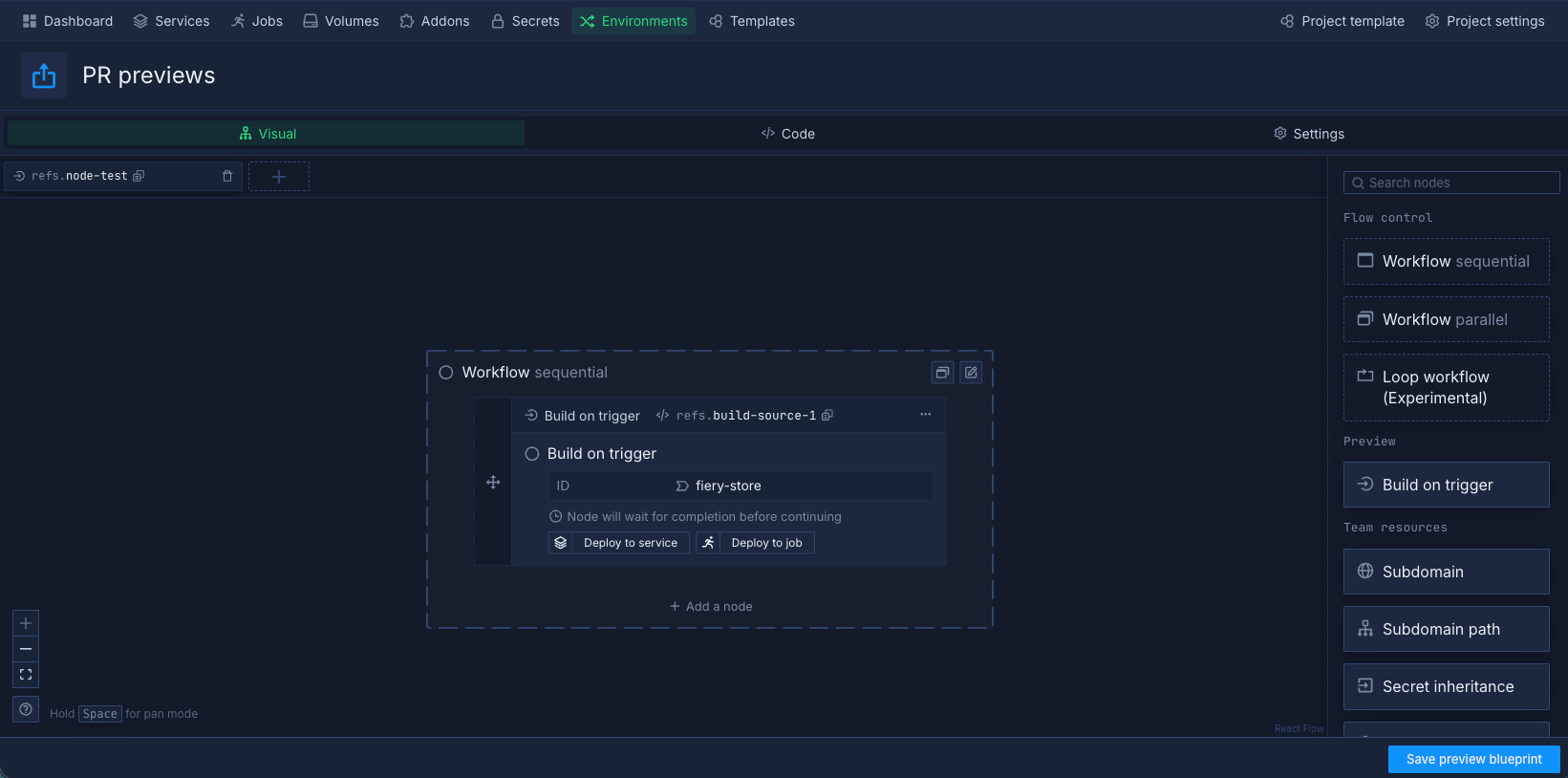This screenshot has height=778, width=1568.
Task: Zoom in on the canvas
Action: coord(26,623)
